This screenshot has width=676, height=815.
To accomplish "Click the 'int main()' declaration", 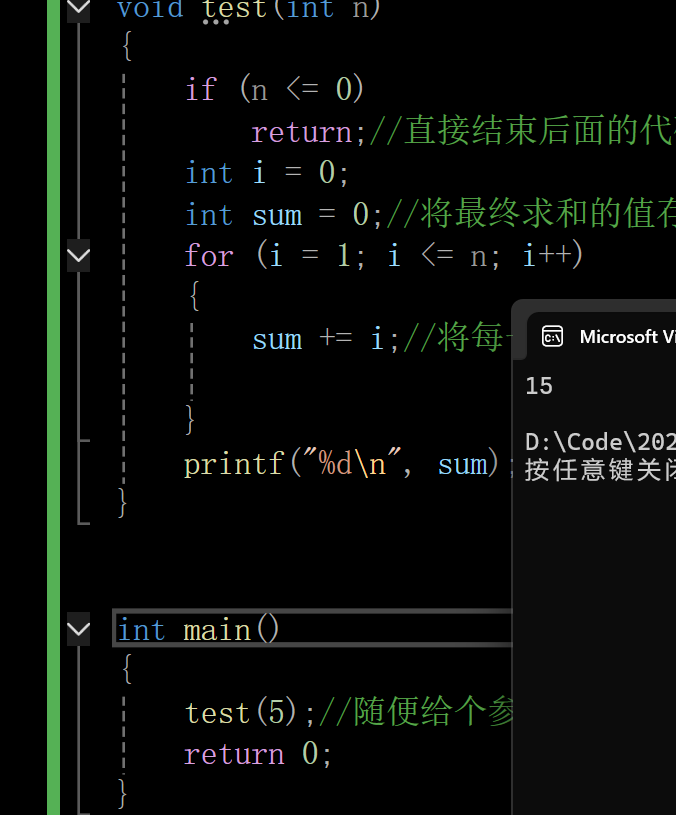I will 198,629.
